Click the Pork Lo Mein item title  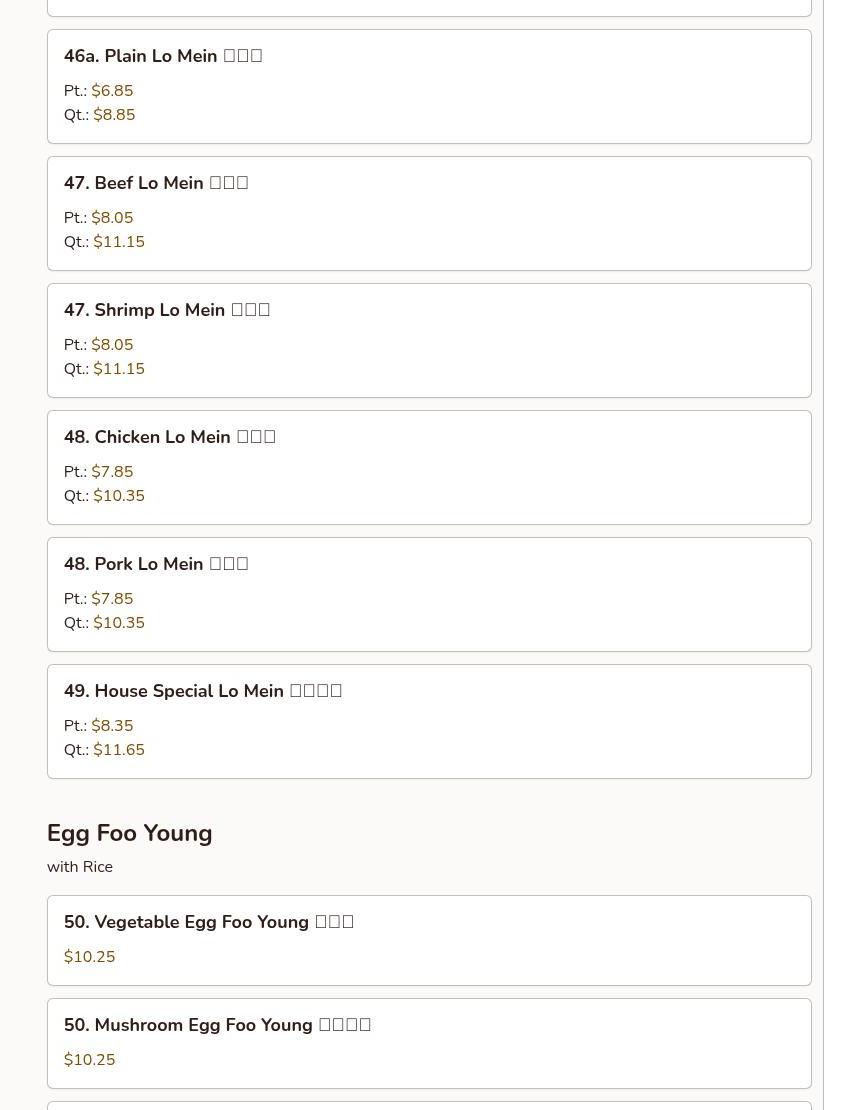pyautogui.click(x=156, y=564)
